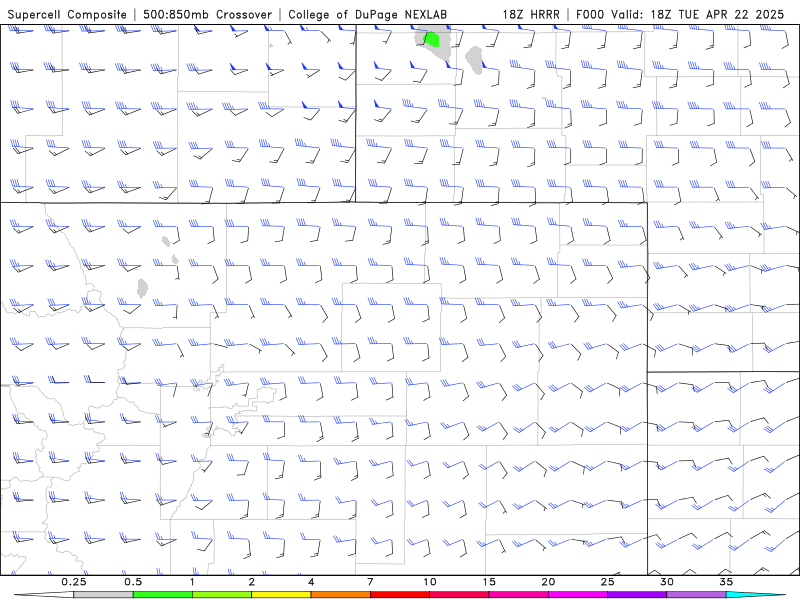Select the bright green legend swatch after 0.5

coord(162,595)
